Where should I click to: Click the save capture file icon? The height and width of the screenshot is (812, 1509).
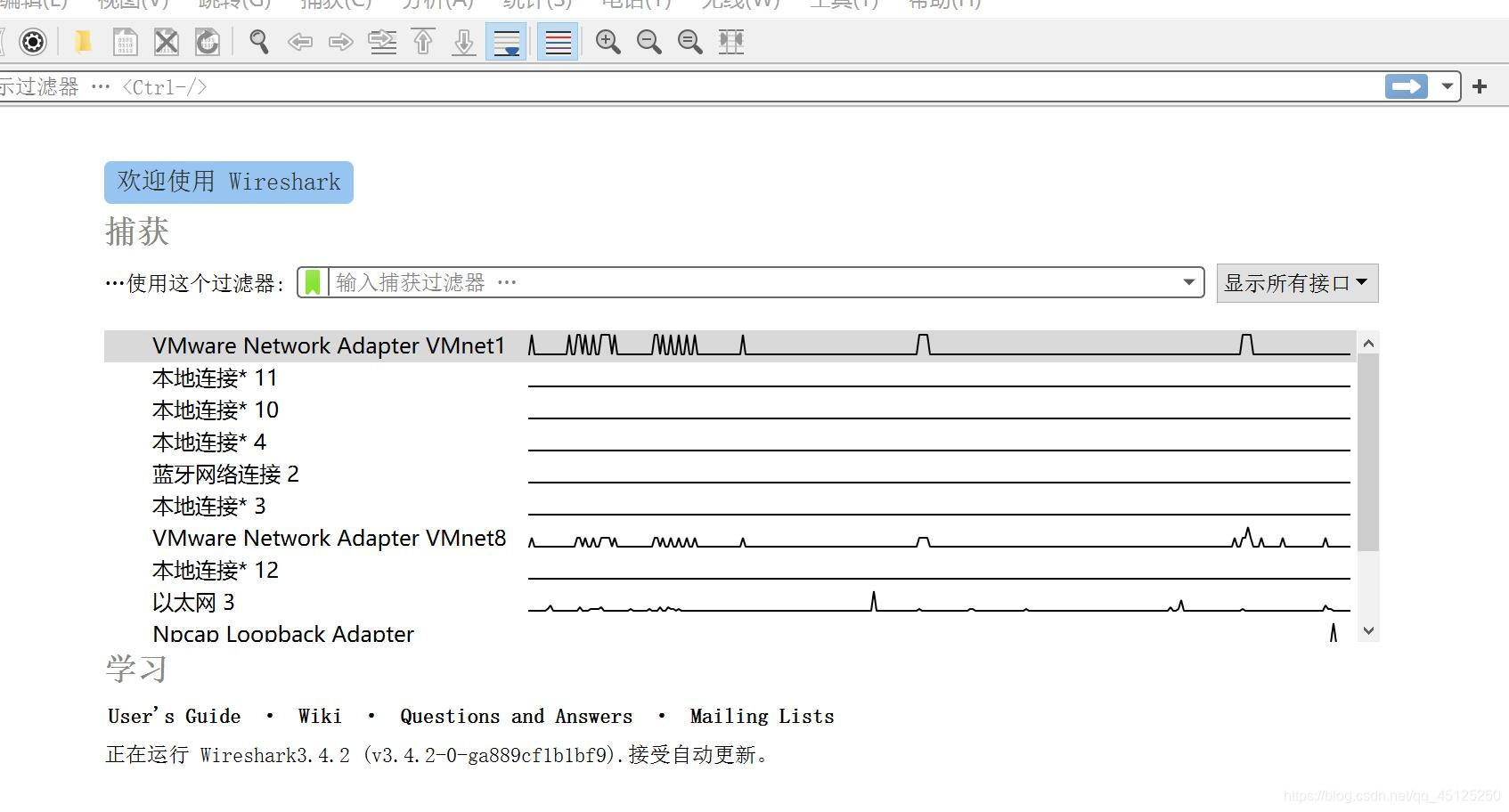pos(125,42)
